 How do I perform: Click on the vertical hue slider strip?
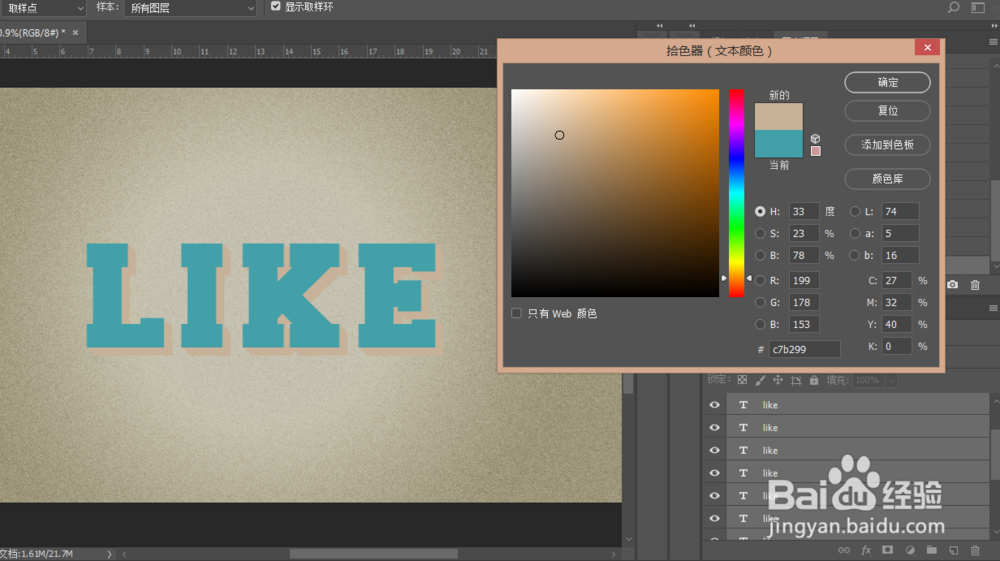[x=737, y=193]
